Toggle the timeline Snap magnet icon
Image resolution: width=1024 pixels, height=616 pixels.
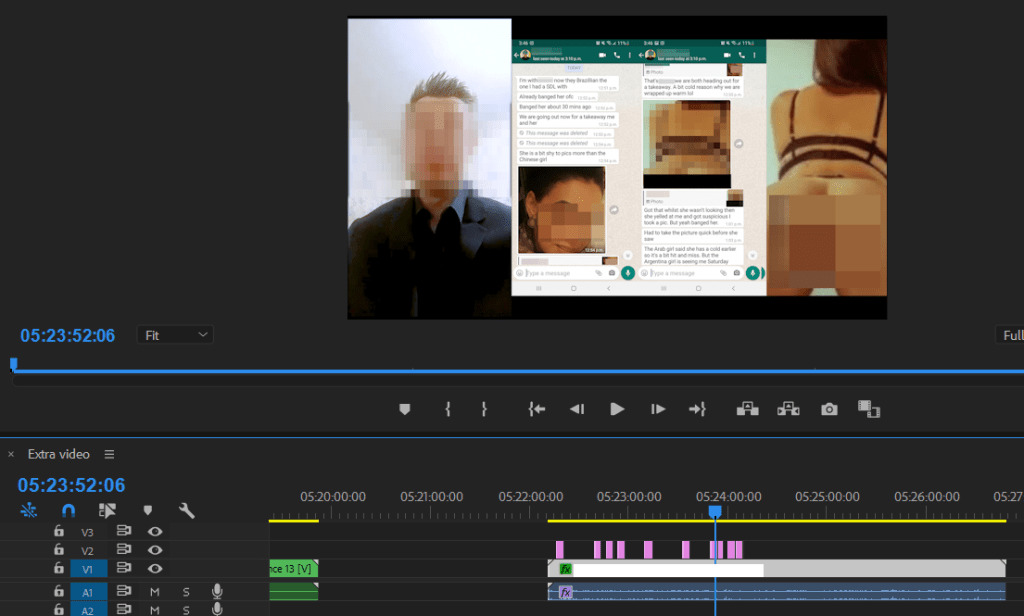coord(68,511)
